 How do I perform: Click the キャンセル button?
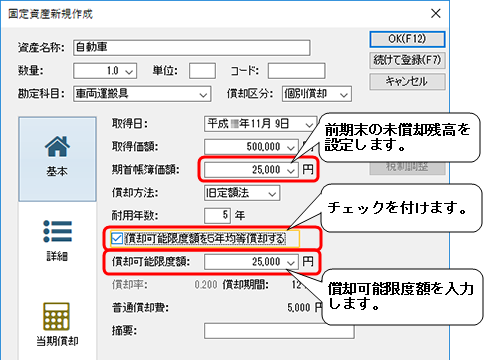[x=407, y=82]
